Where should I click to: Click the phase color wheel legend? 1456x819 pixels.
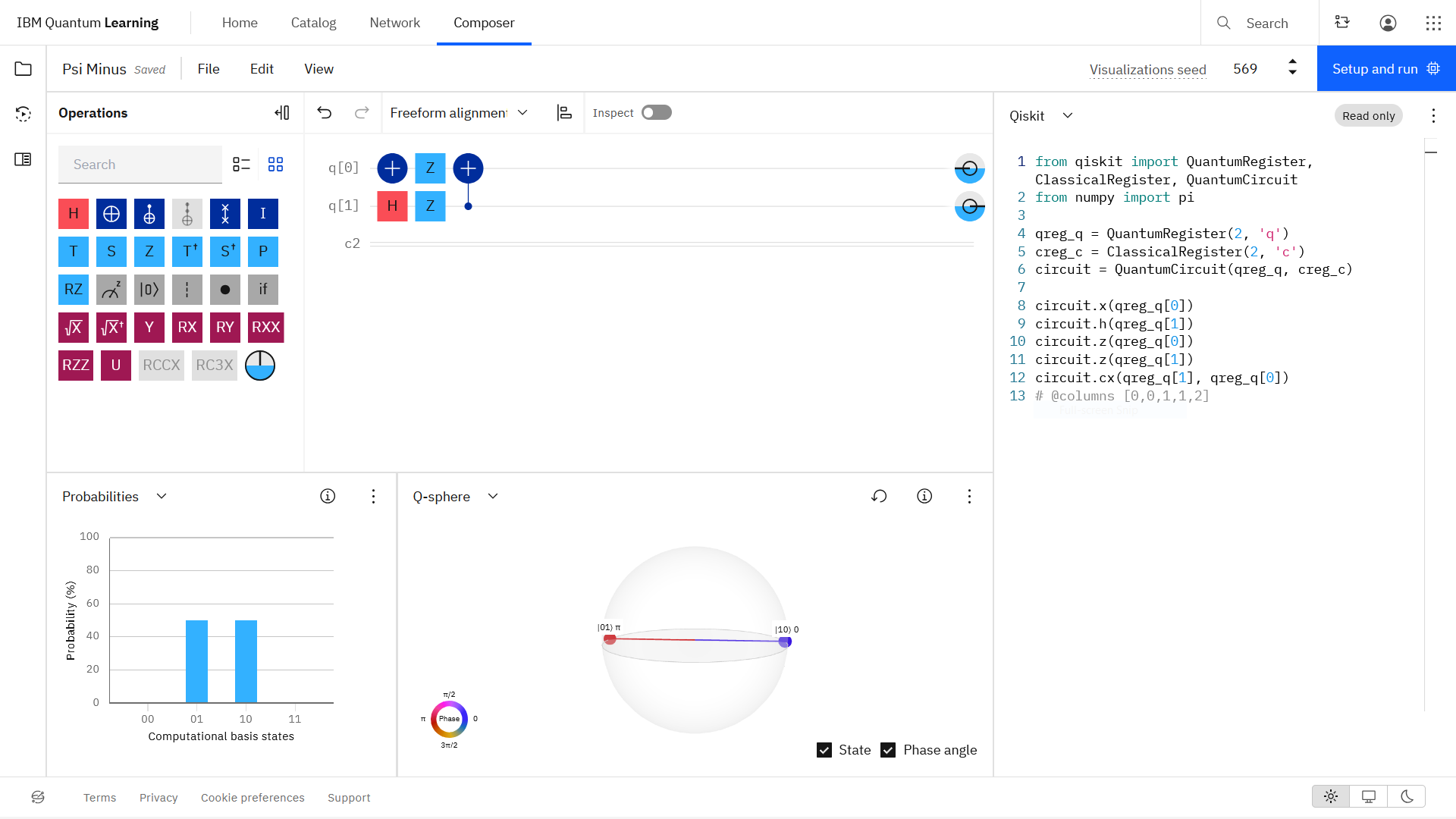pyautogui.click(x=449, y=719)
